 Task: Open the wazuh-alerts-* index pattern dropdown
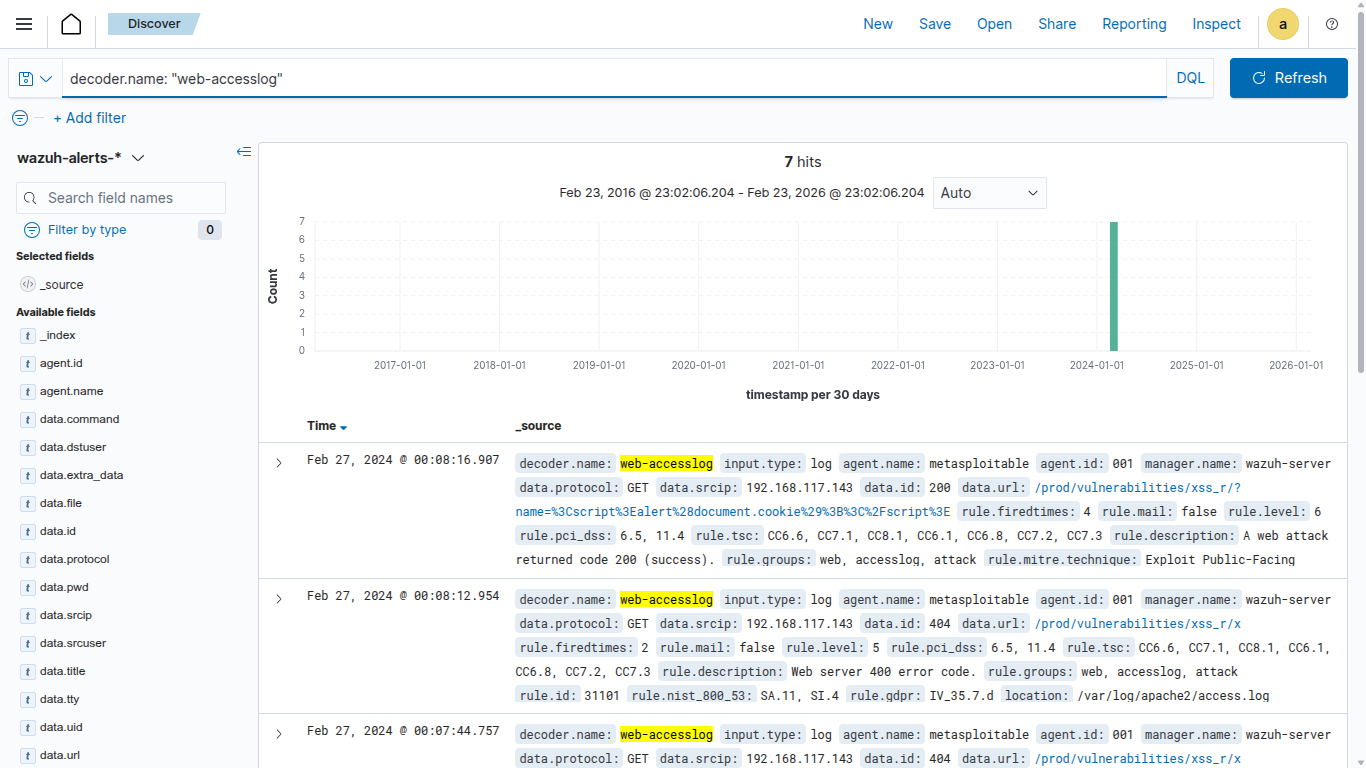tap(82, 158)
